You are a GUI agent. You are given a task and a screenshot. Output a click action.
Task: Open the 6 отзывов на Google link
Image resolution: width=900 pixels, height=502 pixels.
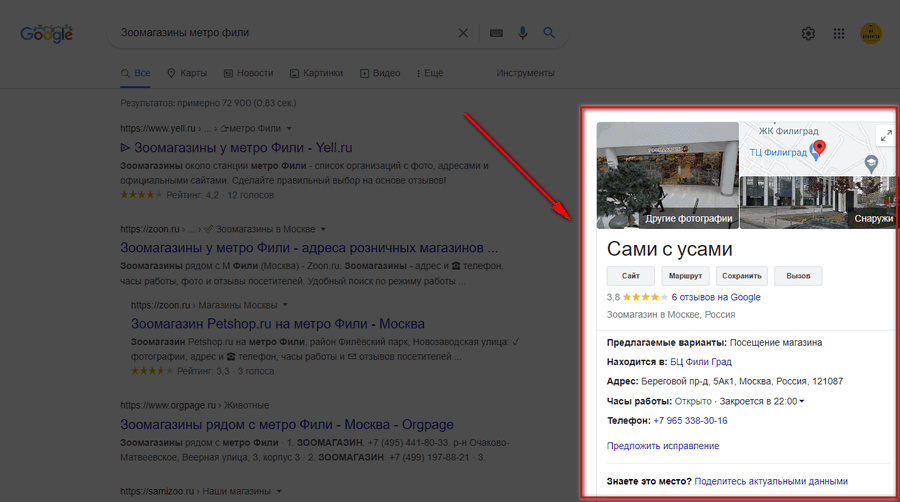point(716,297)
